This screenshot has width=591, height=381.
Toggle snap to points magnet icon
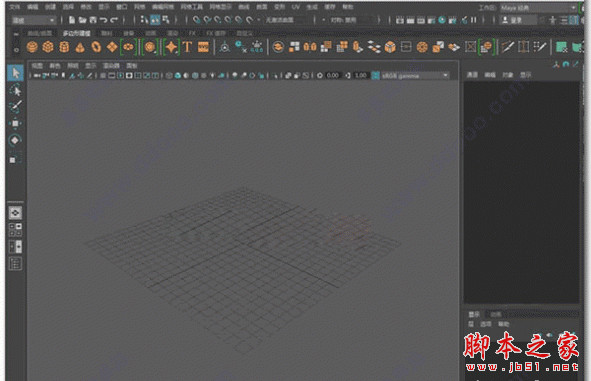217,20
